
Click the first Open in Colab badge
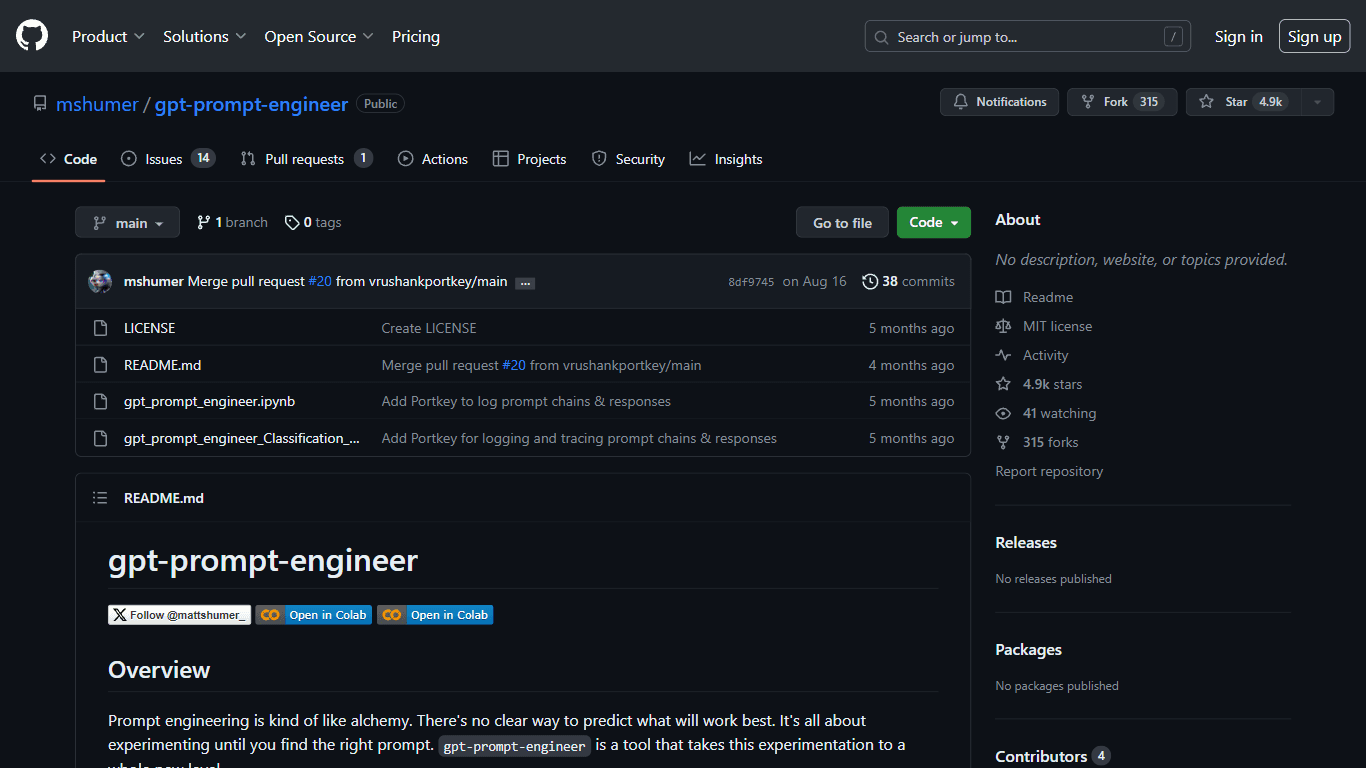tap(313, 615)
